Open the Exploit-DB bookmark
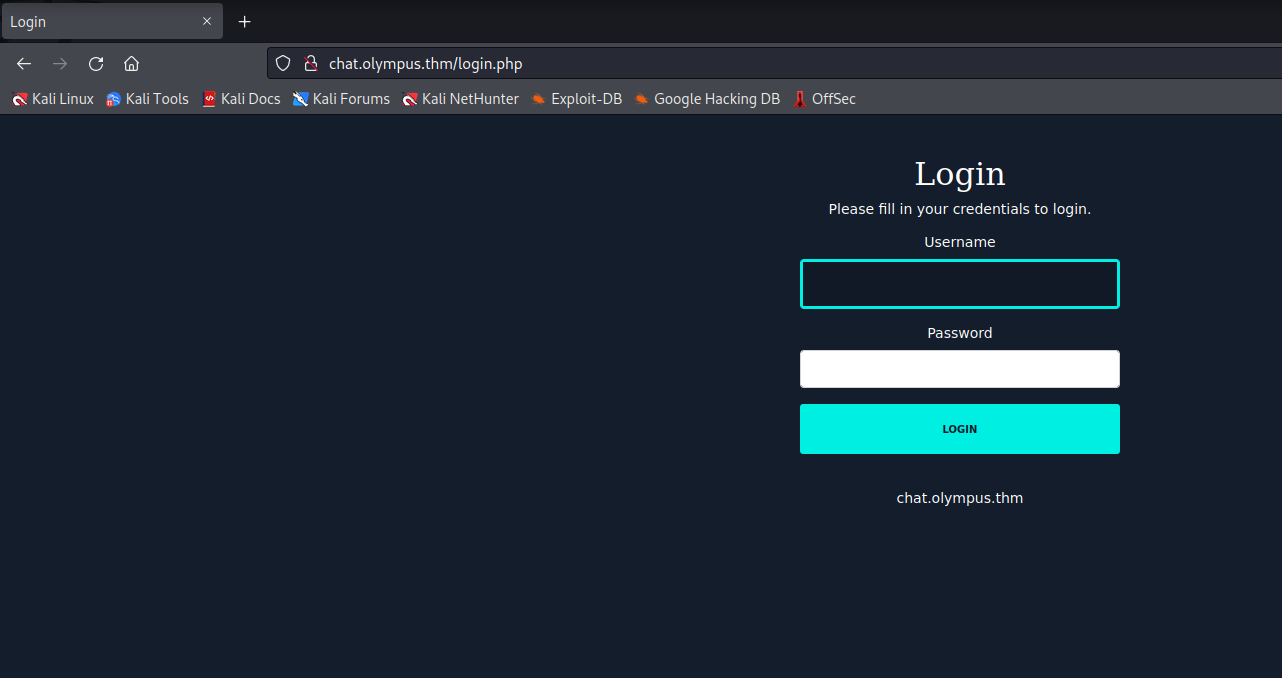Screen dimensions: 1282x678 [x=577, y=99]
